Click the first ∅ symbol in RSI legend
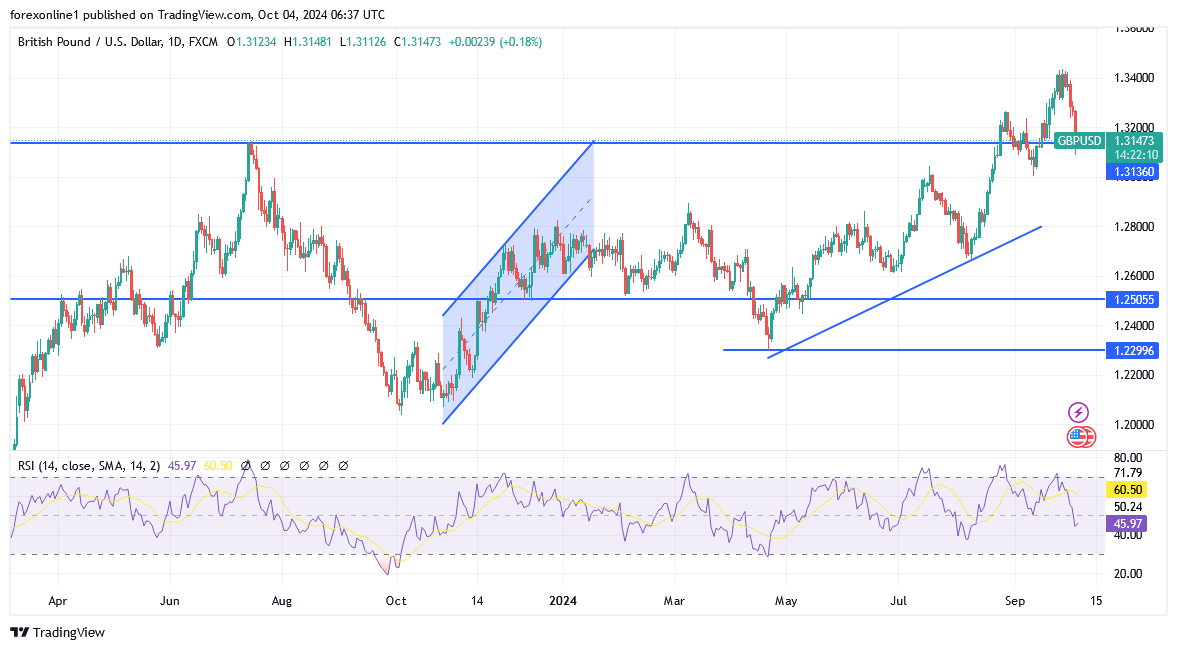 click(x=246, y=466)
